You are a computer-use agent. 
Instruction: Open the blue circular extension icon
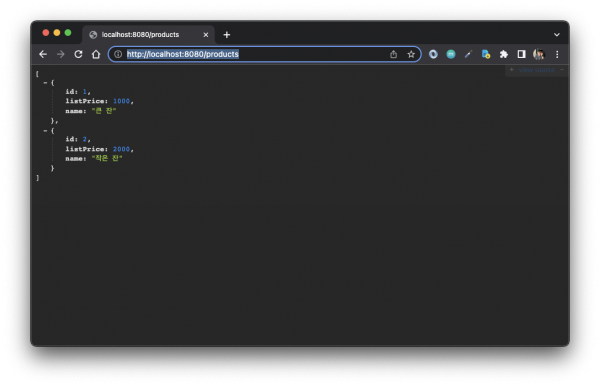pyautogui.click(x=433, y=54)
